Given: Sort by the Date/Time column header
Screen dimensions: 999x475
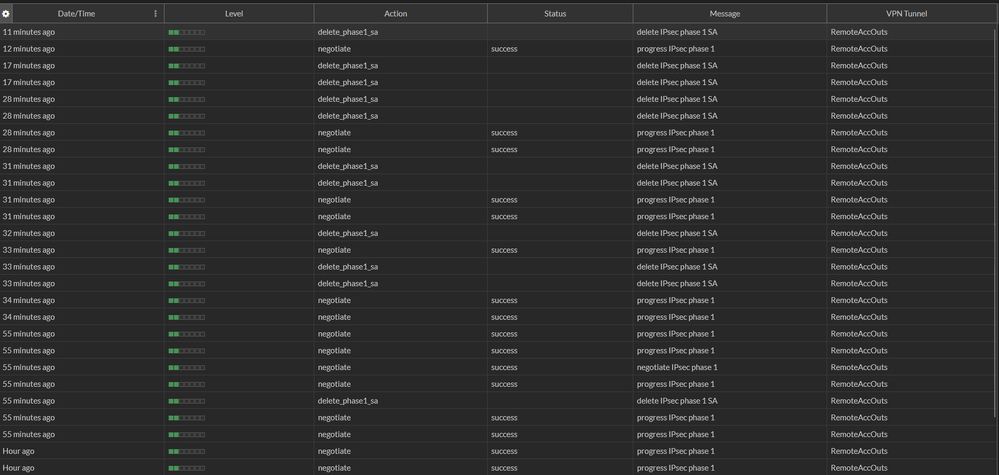Looking at the screenshot, I should coord(76,13).
